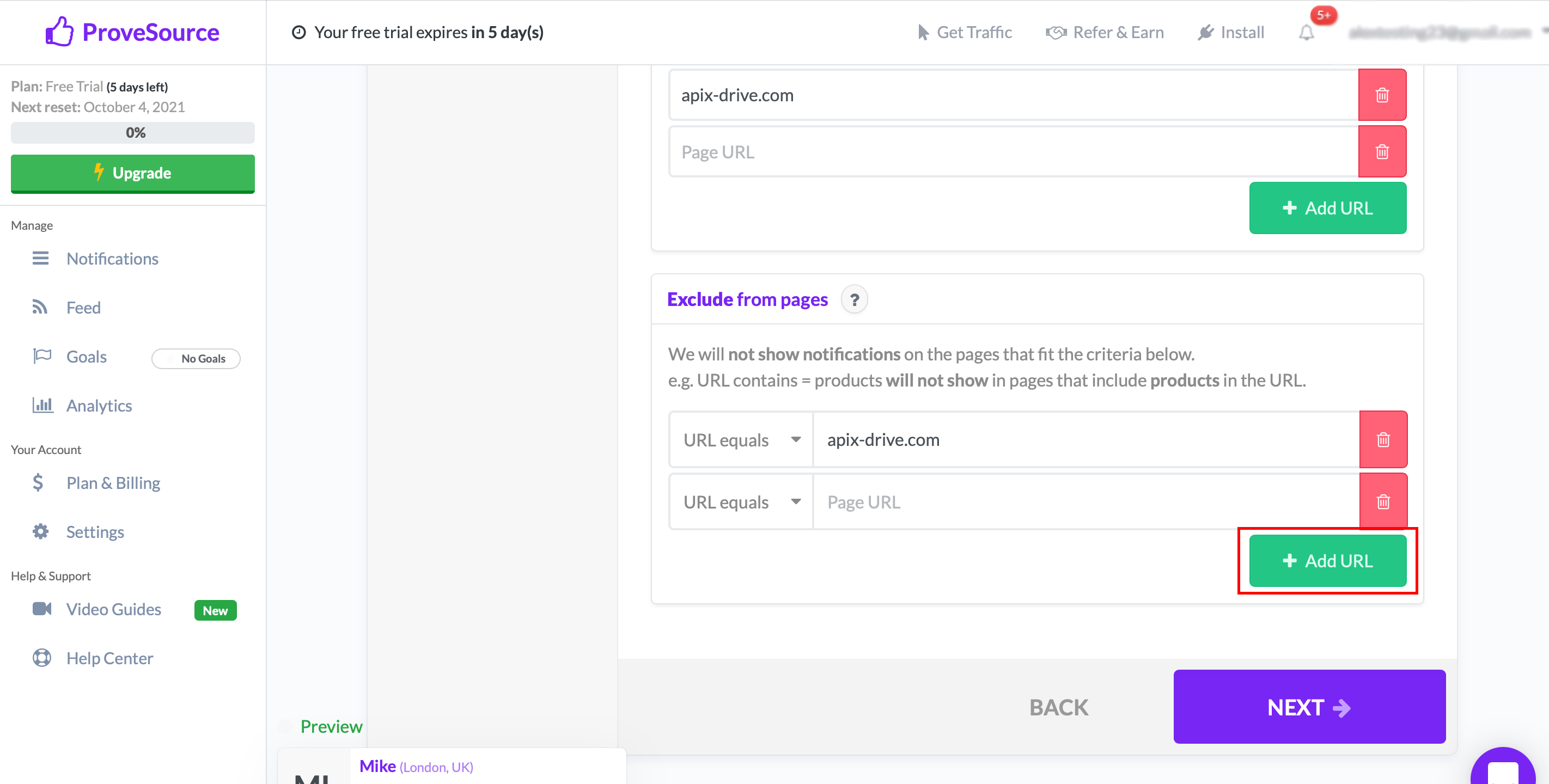
Task: Click the Feed RSS icon in sidebar
Action: tap(41, 307)
